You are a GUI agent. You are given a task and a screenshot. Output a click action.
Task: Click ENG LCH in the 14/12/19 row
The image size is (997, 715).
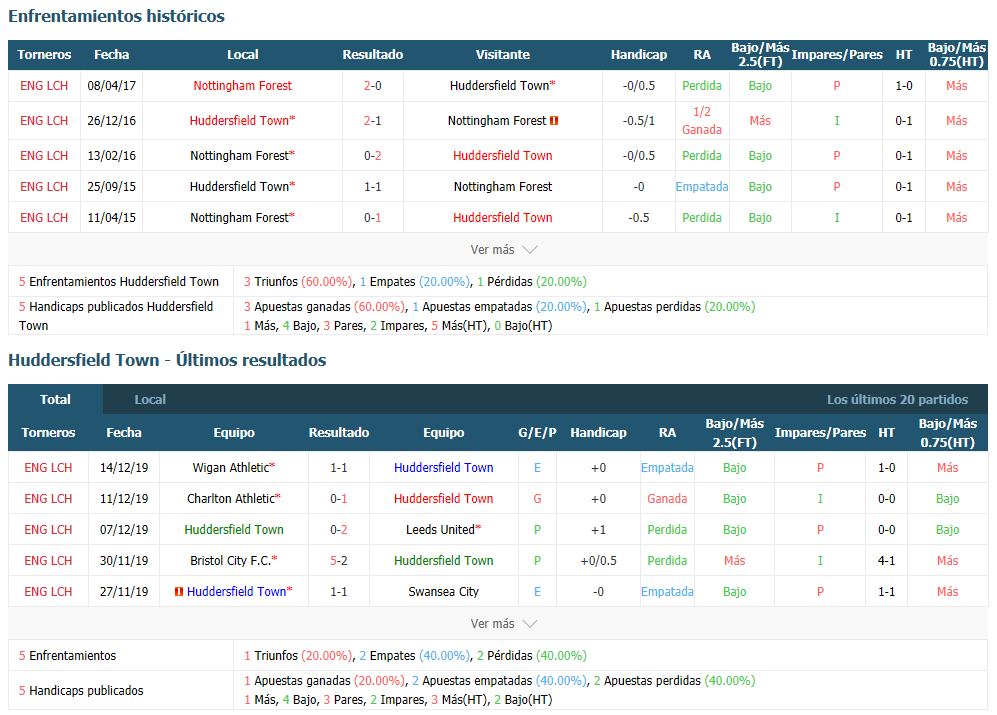click(x=48, y=468)
